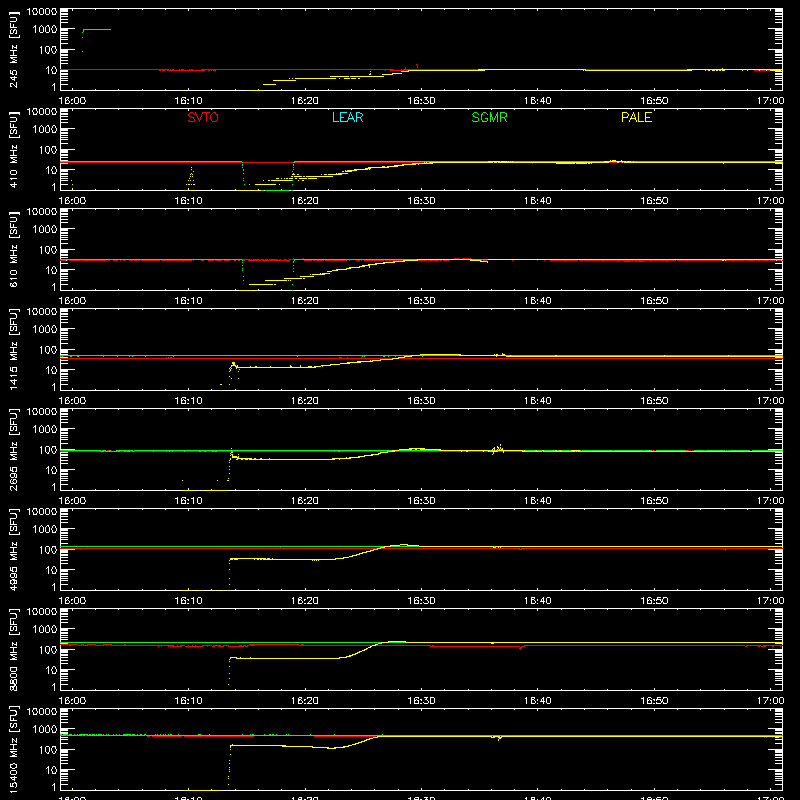Screen dimensions: 800x800
Task: Click the 16:10 time label below 410 MHz plot
Action: [x=188, y=201]
